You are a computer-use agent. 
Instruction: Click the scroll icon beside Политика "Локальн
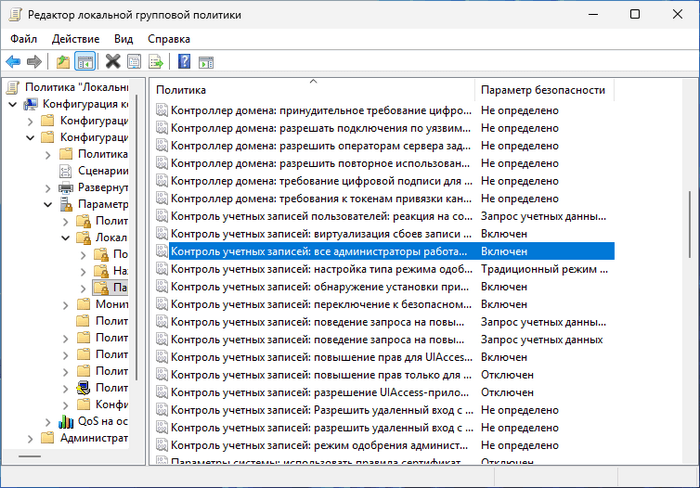pyautogui.click(x=13, y=88)
